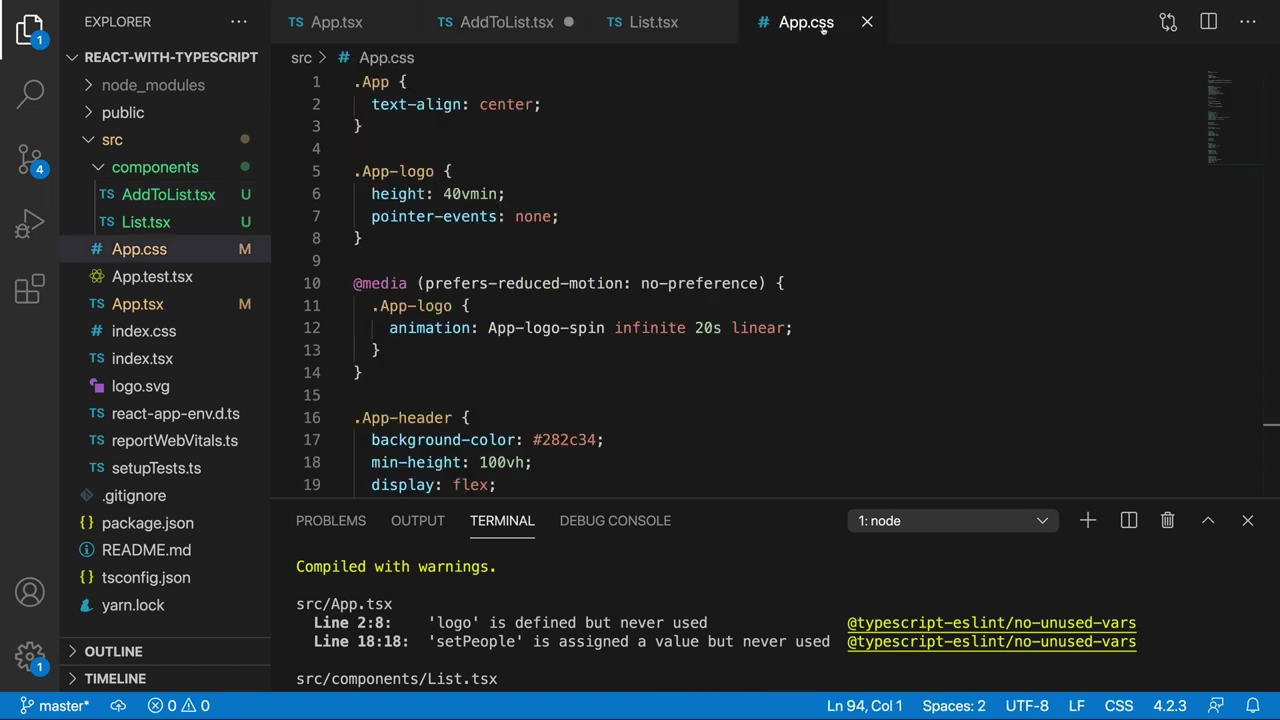Open the Accounts menu icon
Image resolution: width=1280 pixels, height=720 pixels.
30,592
